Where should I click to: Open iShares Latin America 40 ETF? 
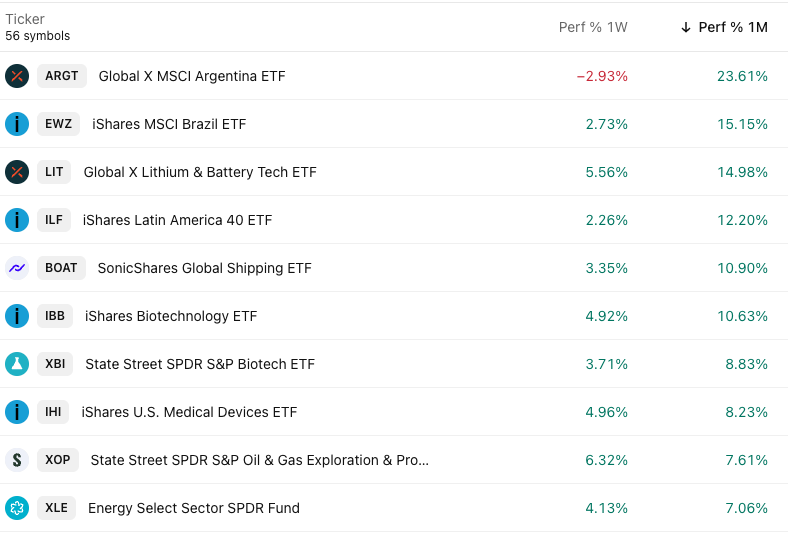[x=177, y=220]
